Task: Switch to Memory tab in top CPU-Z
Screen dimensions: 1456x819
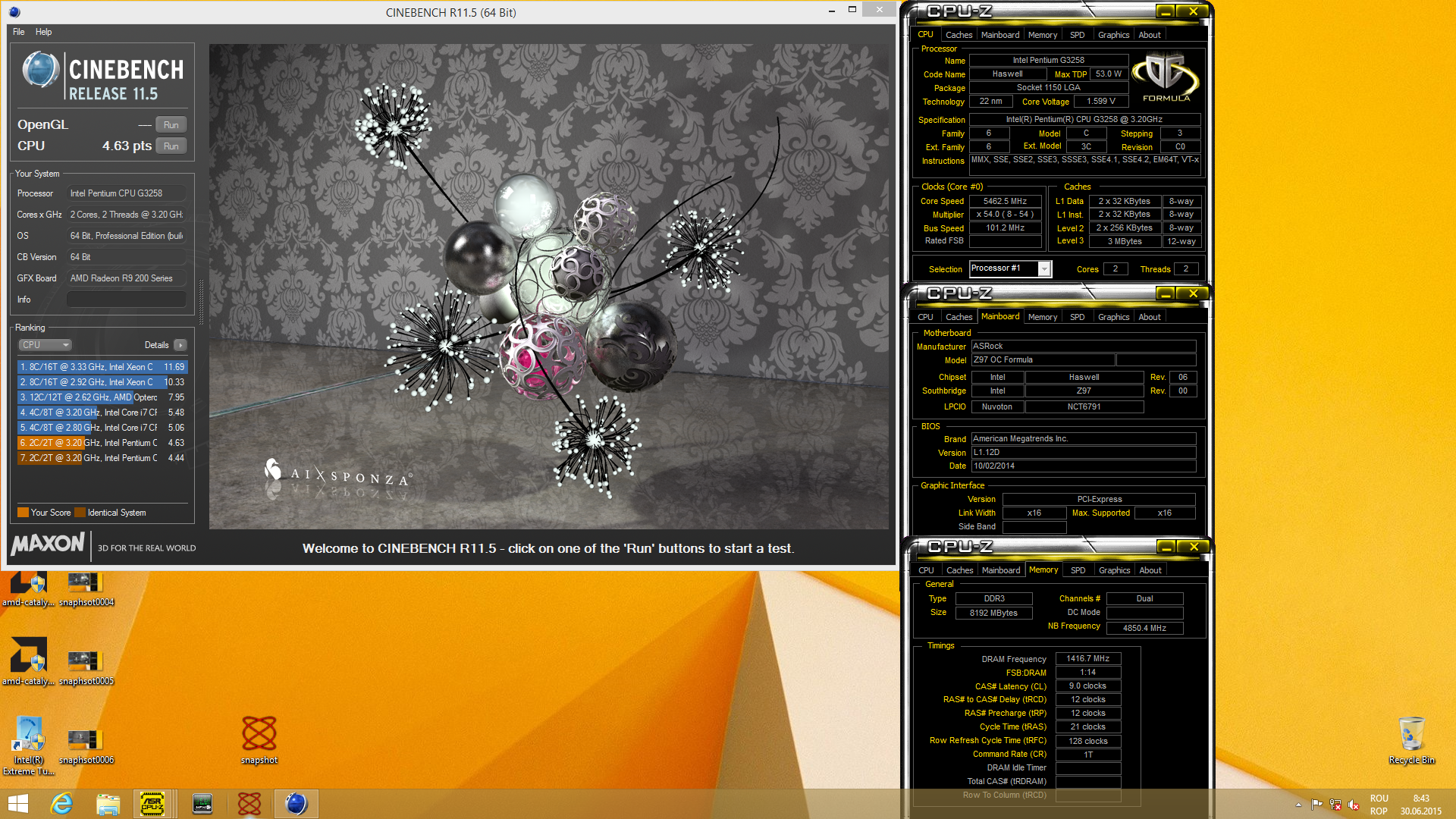Action: point(1043,35)
